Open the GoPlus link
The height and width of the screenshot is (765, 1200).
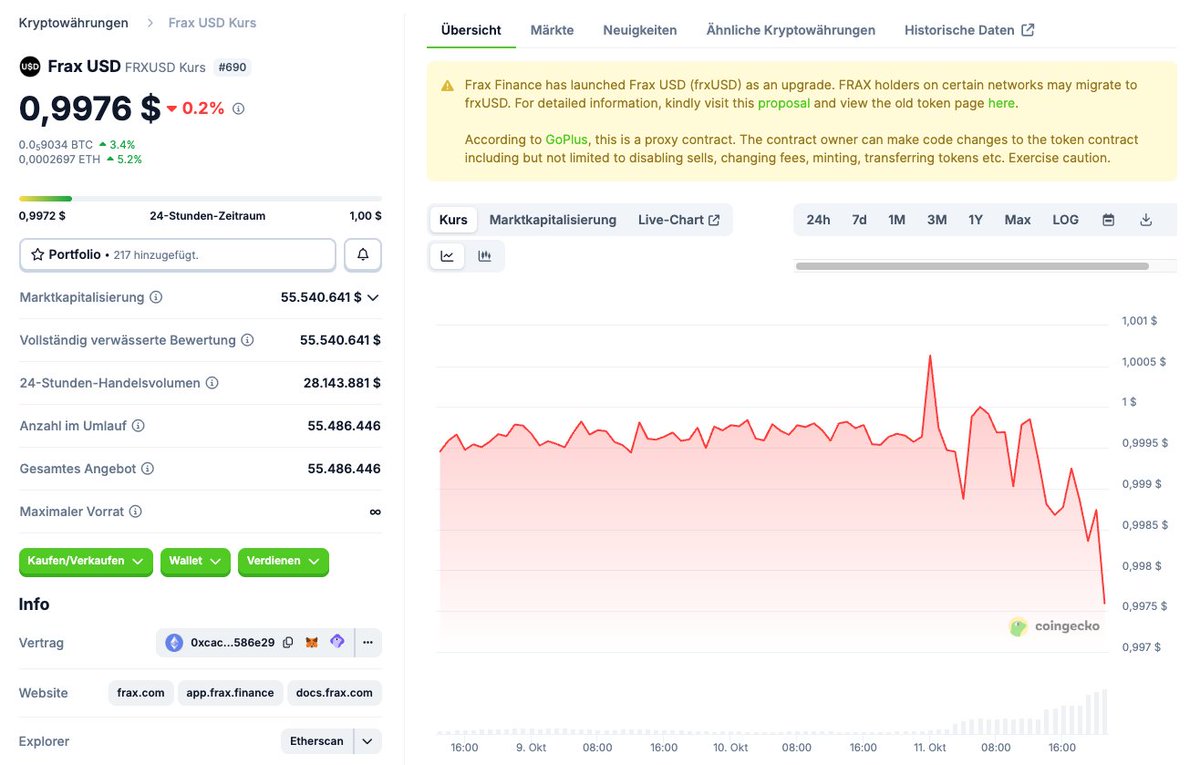[x=566, y=140]
